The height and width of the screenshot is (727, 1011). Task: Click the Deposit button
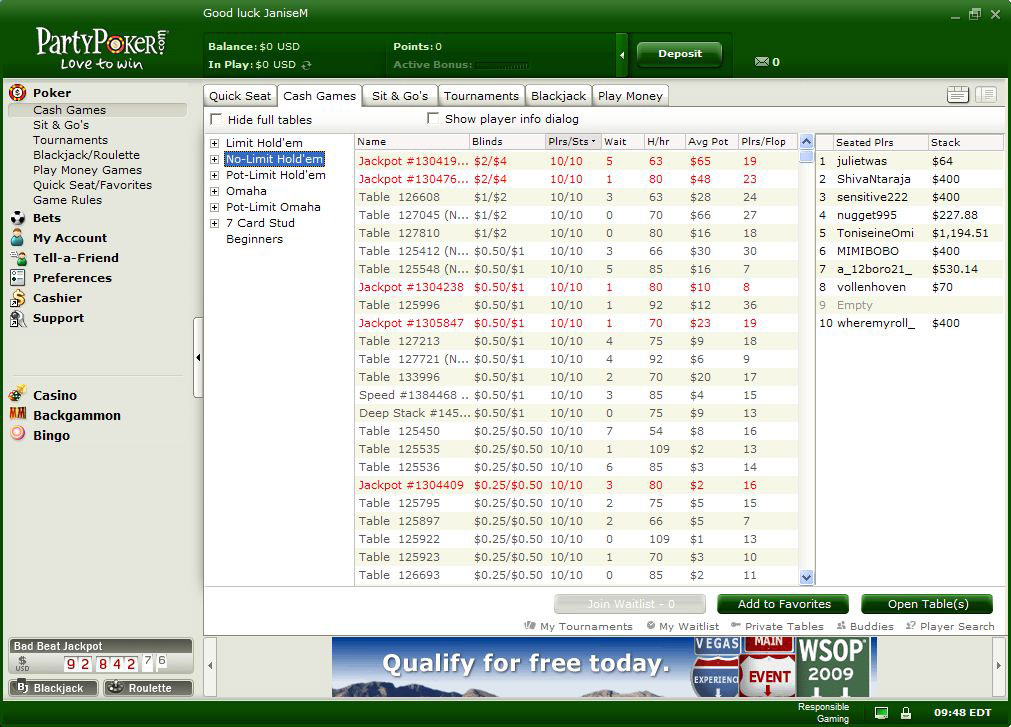pos(680,54)
